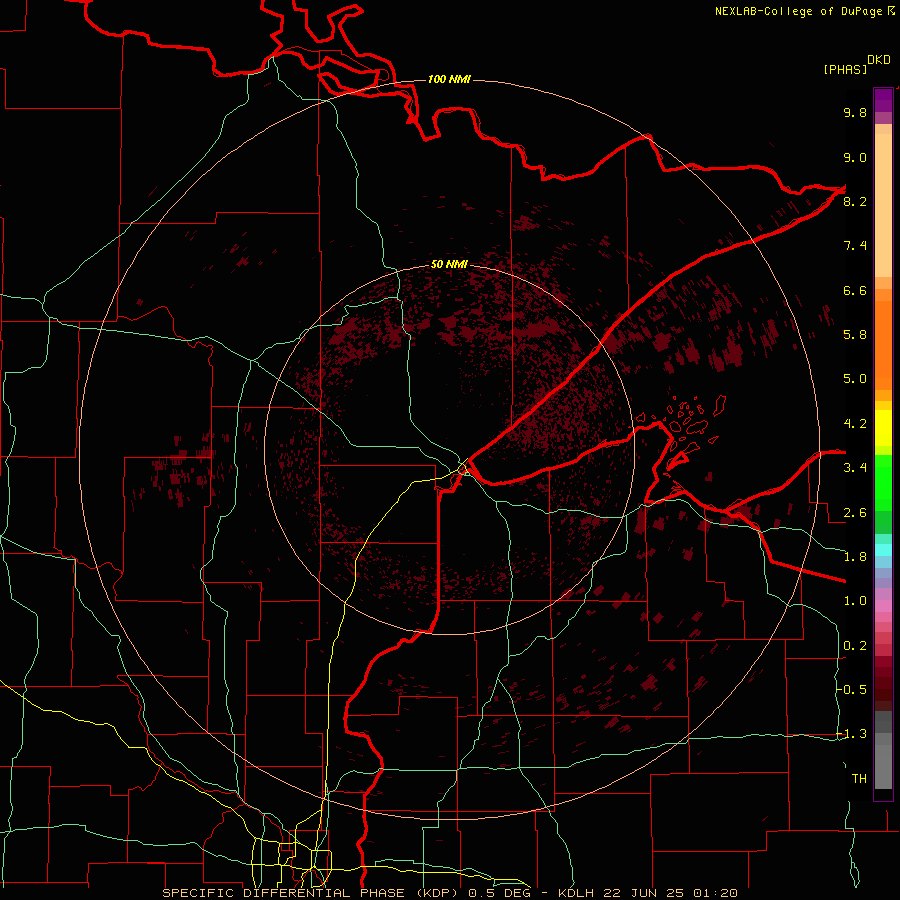Click the 2.6 value on color scale
This screenshot has height=900, width=900.
tap(855, 513)
